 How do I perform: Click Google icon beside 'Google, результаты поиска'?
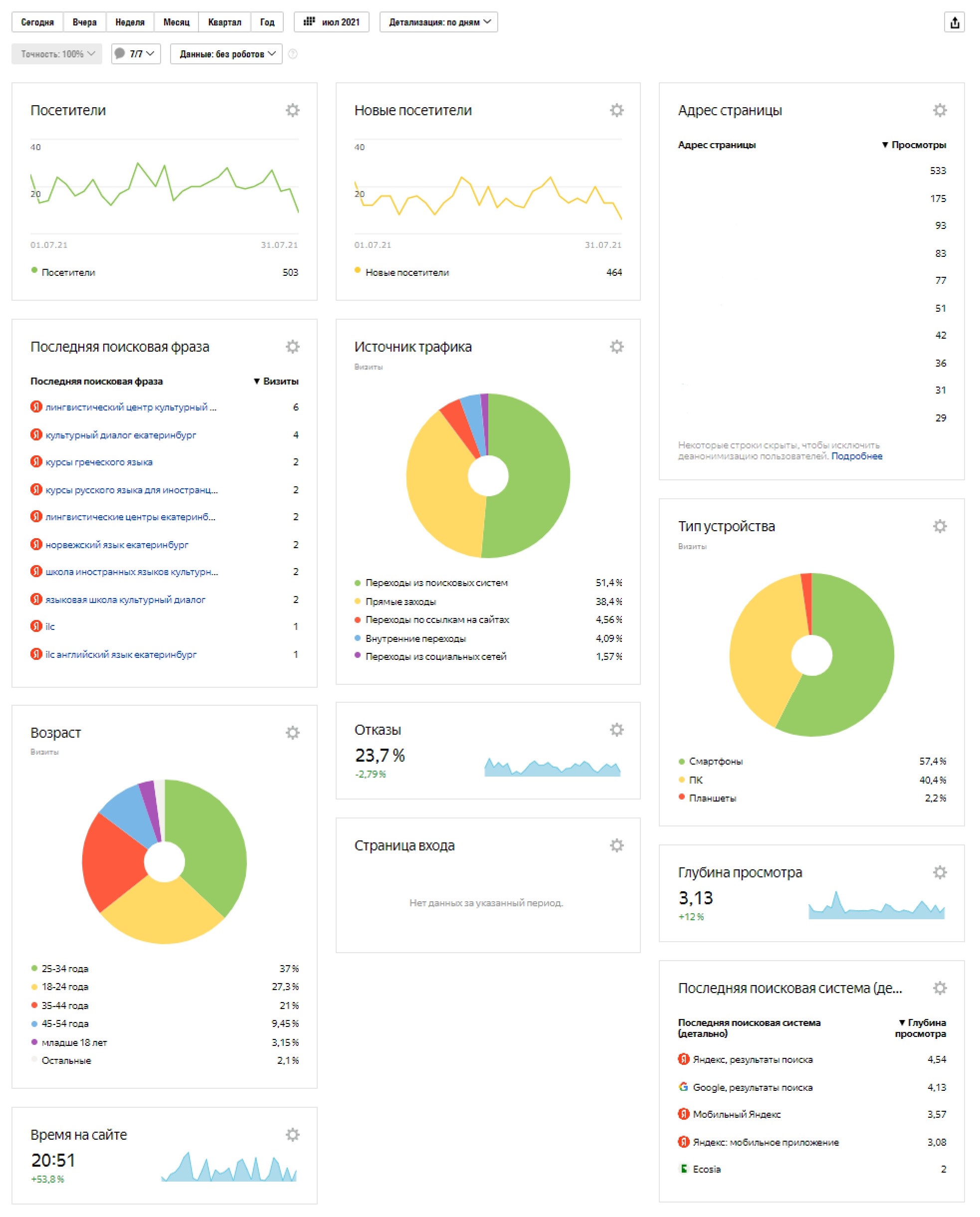pos(684,1087)
